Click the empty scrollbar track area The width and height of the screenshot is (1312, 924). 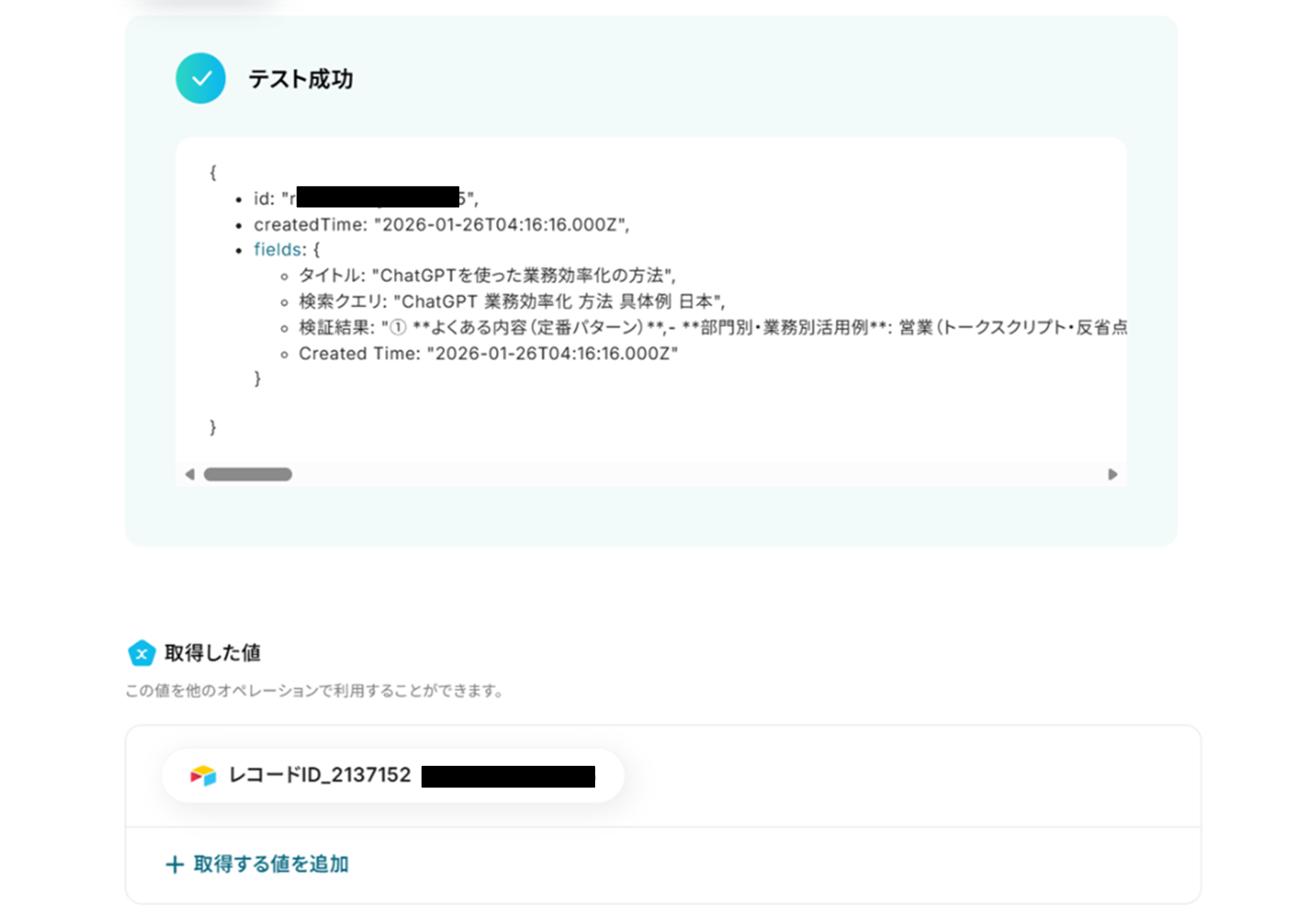click(x=698, y=474)
